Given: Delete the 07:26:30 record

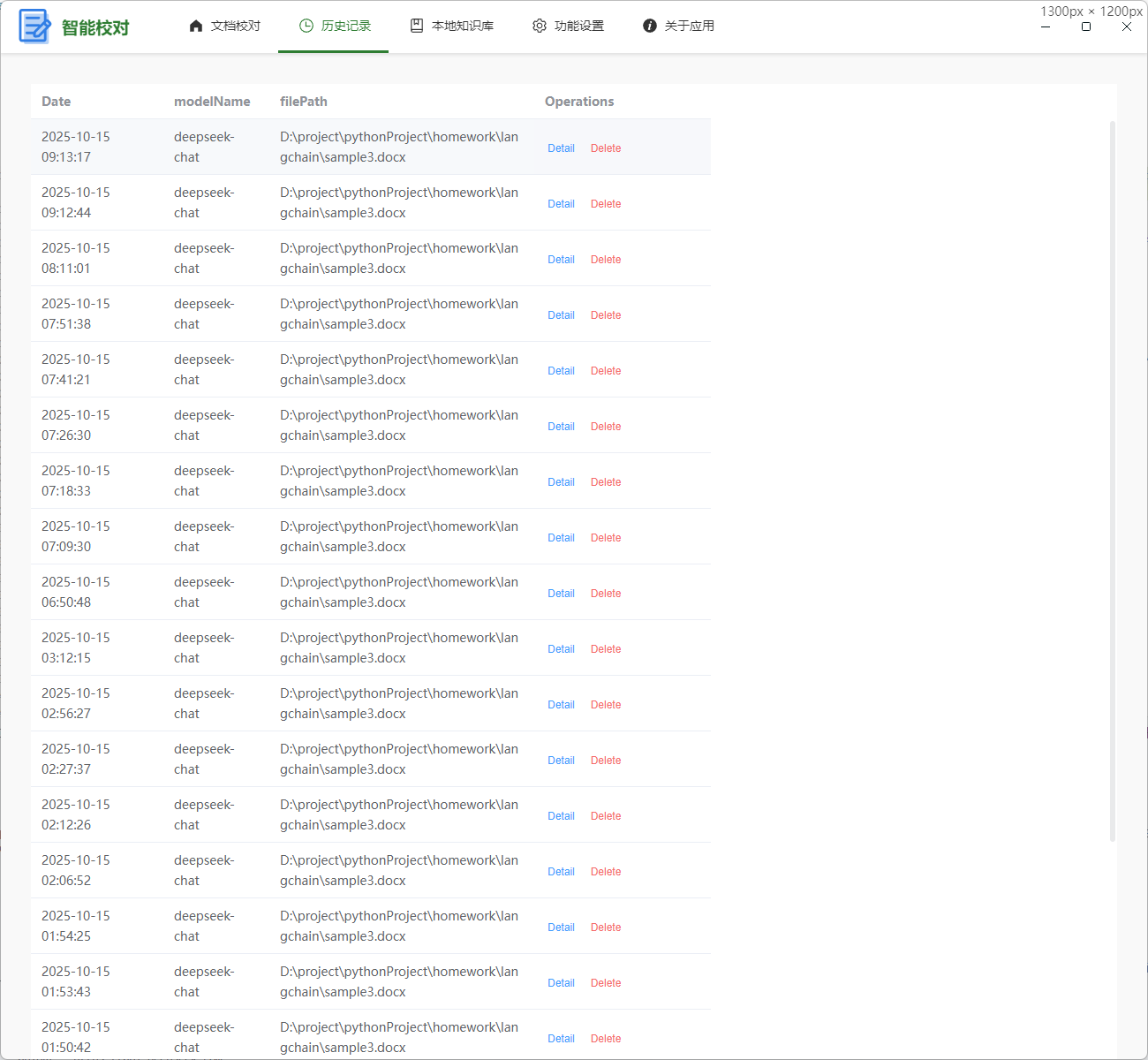Looking at the screenshot, I should [606, 427].
